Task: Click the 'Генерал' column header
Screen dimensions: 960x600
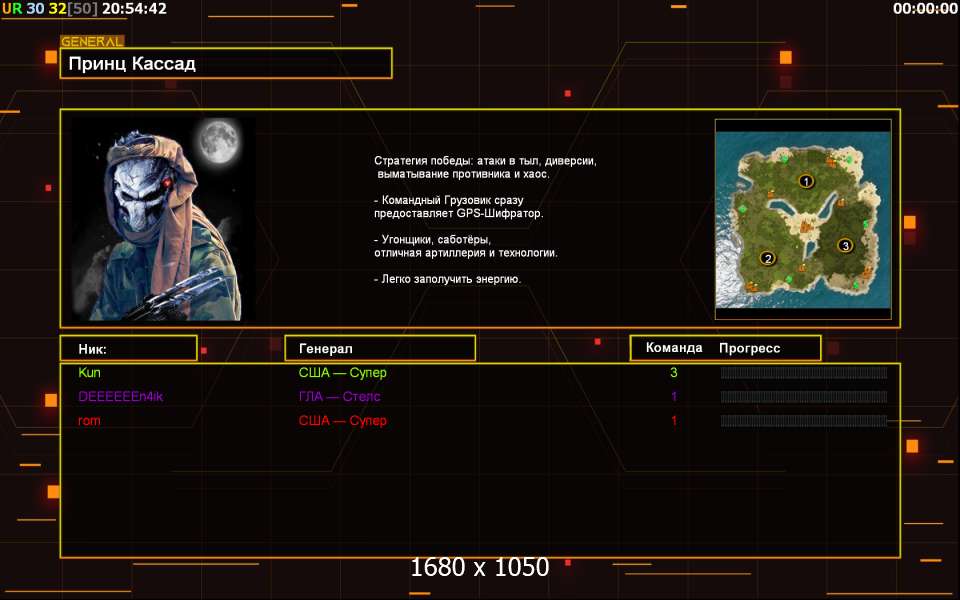Action: pyautogui.click(x=380, y=348)
